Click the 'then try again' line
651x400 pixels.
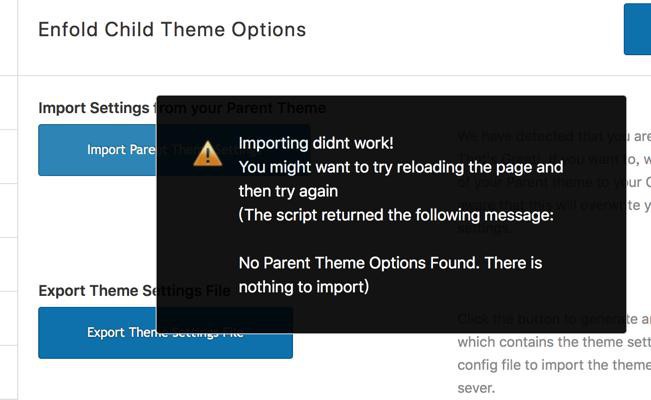click(288, 190)
